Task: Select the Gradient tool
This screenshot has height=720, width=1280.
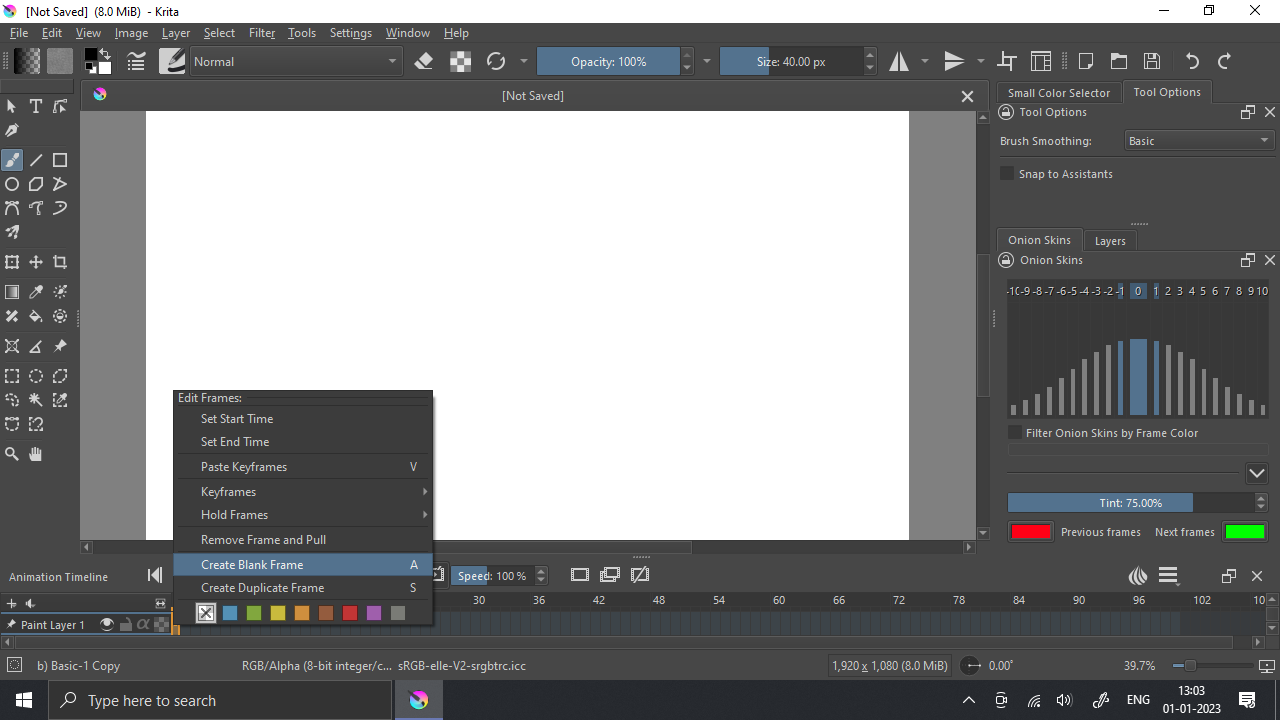Action: [x=12, y=292]
